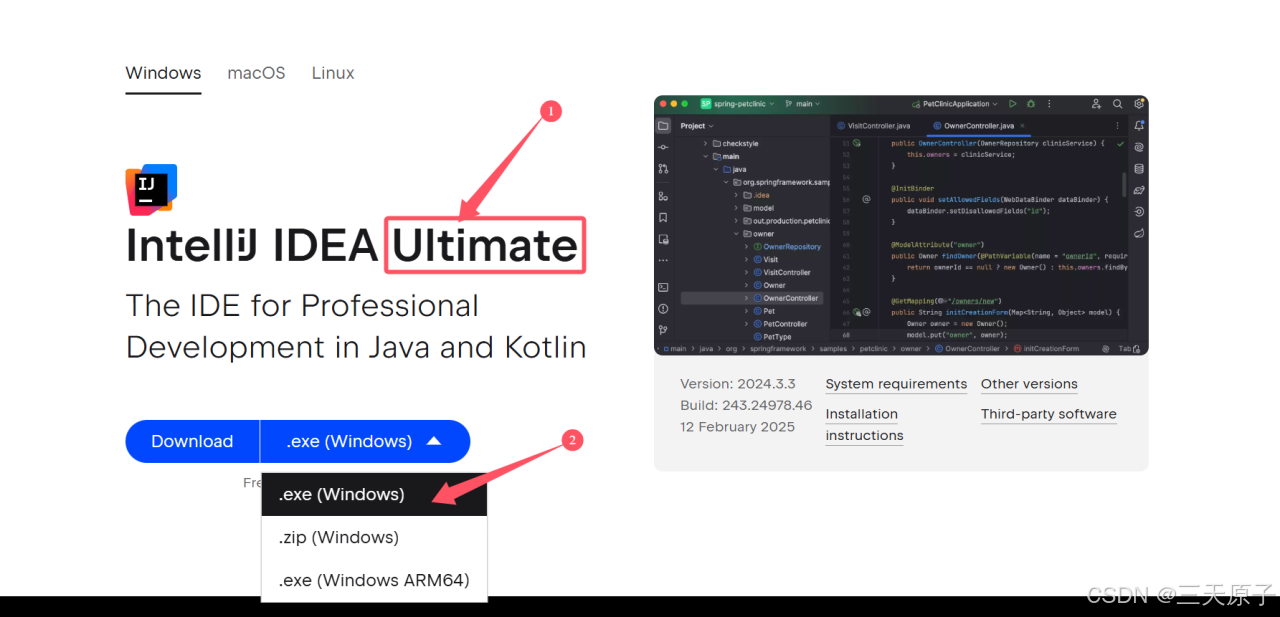The height and width of the screenshot is (617, 1280).
Task: Click the Pull Requests icon in IDE preview
Action: (663, 169)
